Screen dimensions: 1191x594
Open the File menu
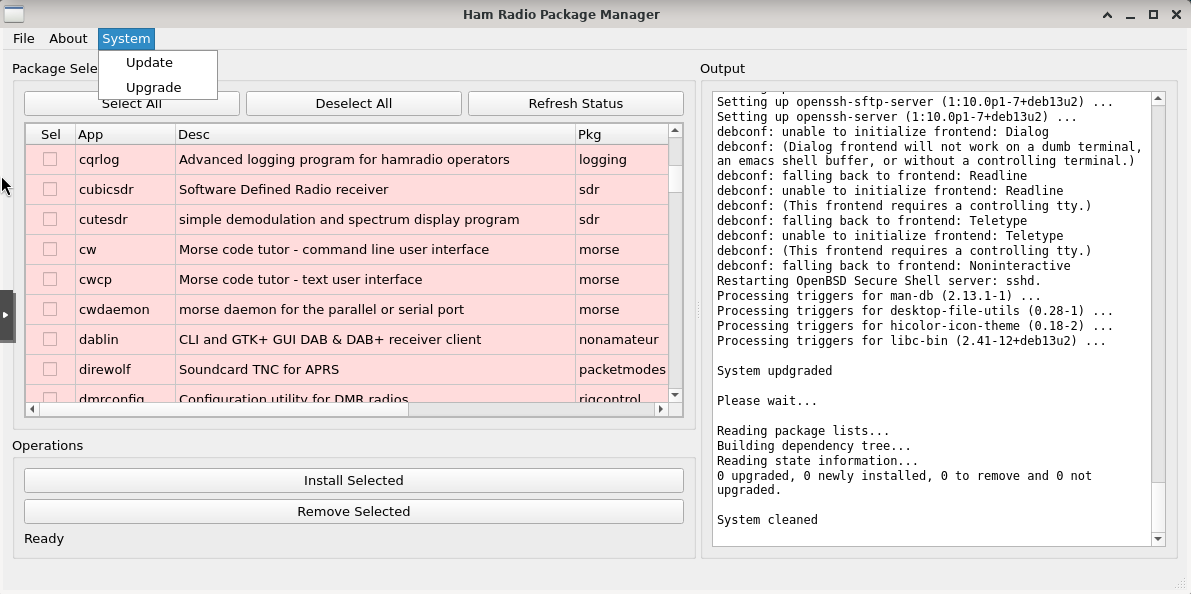tap(24, 39)
